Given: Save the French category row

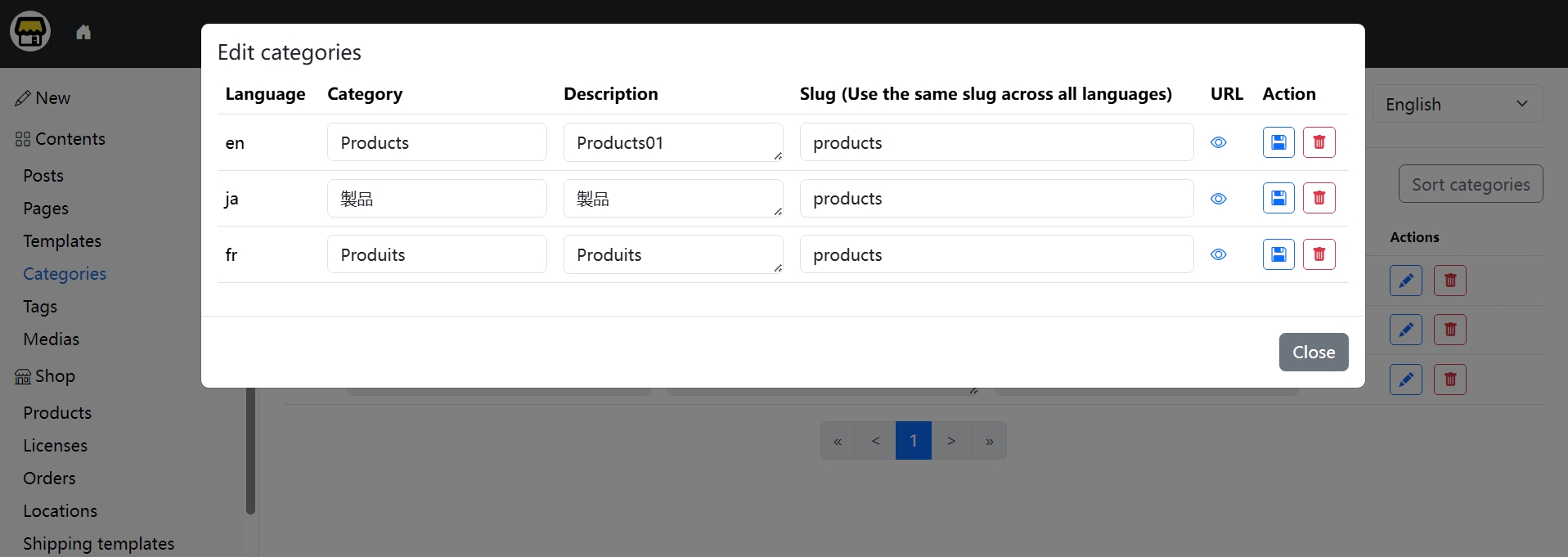Looking at the screenshot, I should pos(1278,254).
